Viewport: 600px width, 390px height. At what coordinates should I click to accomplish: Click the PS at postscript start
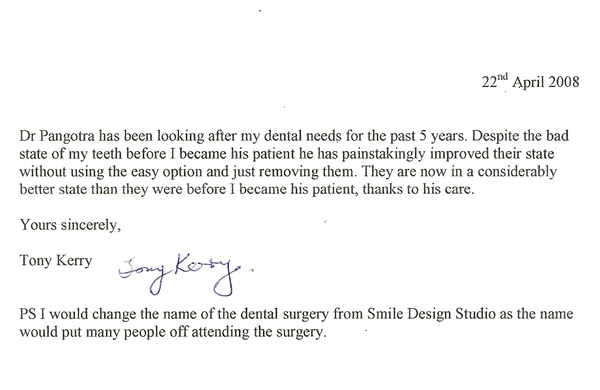click(x=28, y=314)
